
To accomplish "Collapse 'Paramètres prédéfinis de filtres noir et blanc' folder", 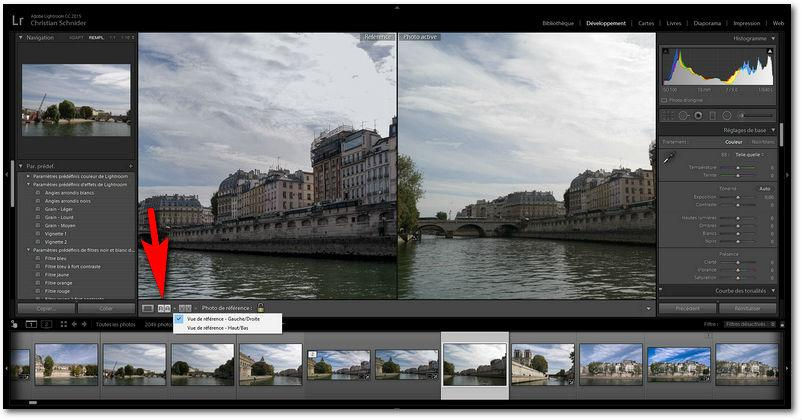I will click(x=29, y=250).
